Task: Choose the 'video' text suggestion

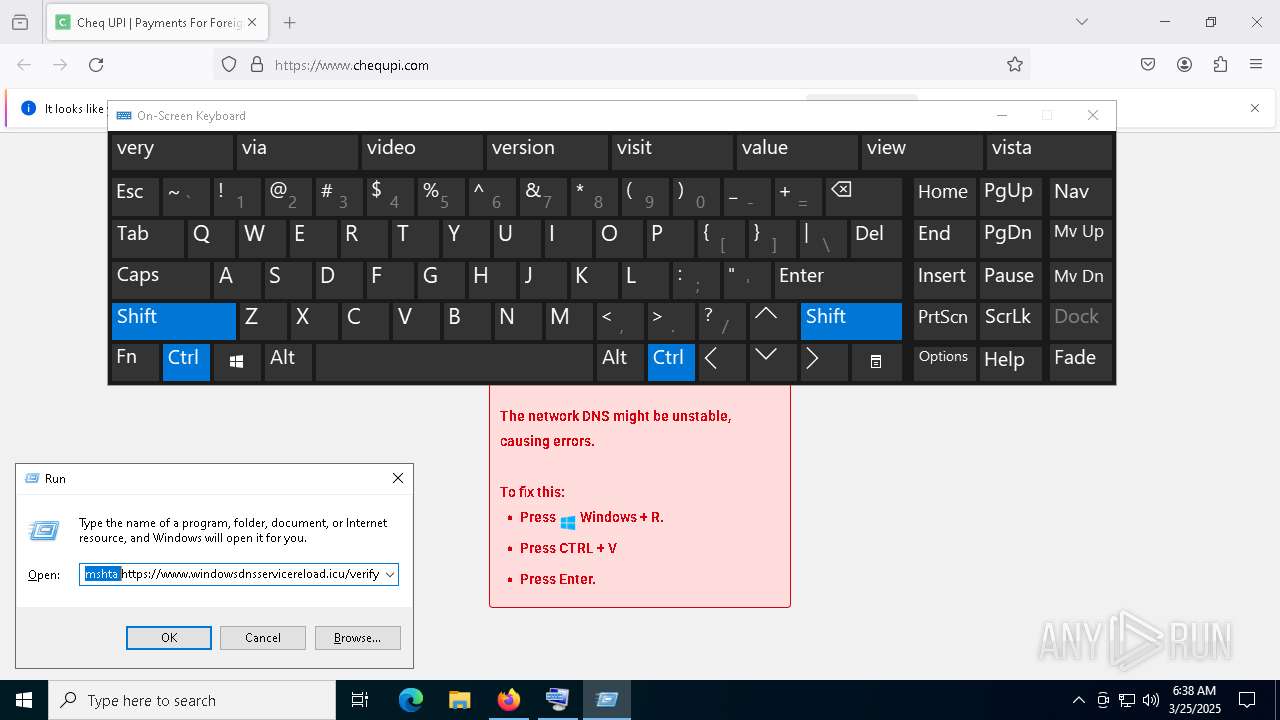Action: [421, 151]
